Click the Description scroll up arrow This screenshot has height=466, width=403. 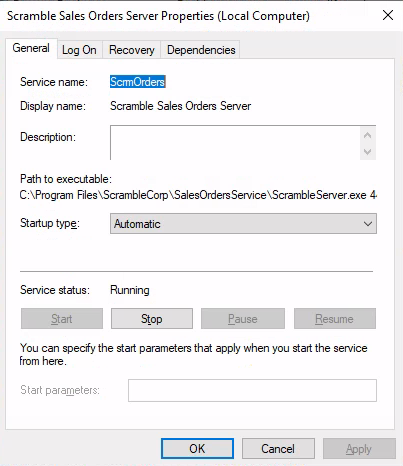tap(368, 135)
